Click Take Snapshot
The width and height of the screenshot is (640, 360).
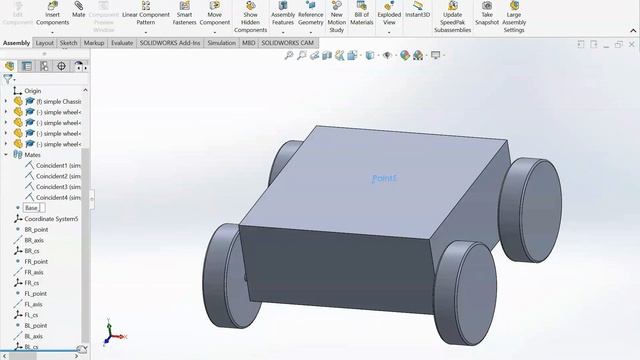pyautogui.click(x=487, y=13)
